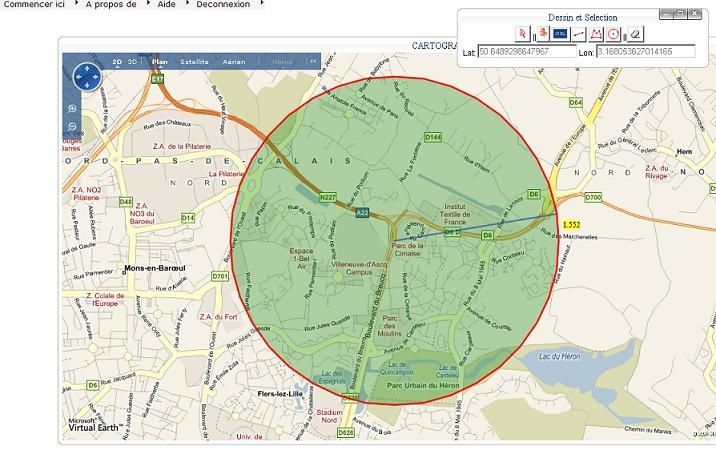Image resolution: width=716 pixels, height=450 pixels.
Task: Click the Z. Ccial de l'Europe label
Action: 105,300
